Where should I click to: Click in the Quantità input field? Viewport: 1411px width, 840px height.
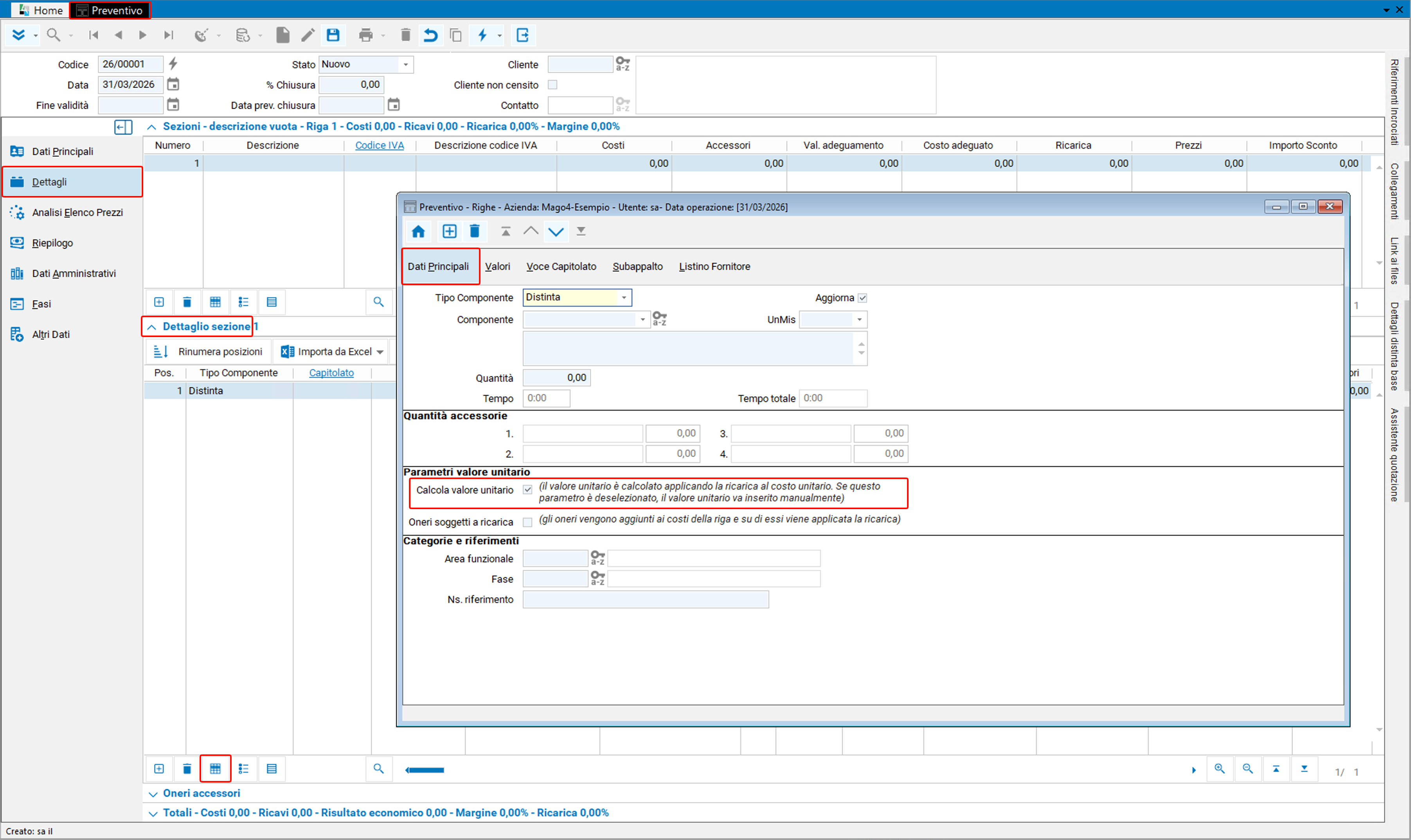click(x=556, y=377)
